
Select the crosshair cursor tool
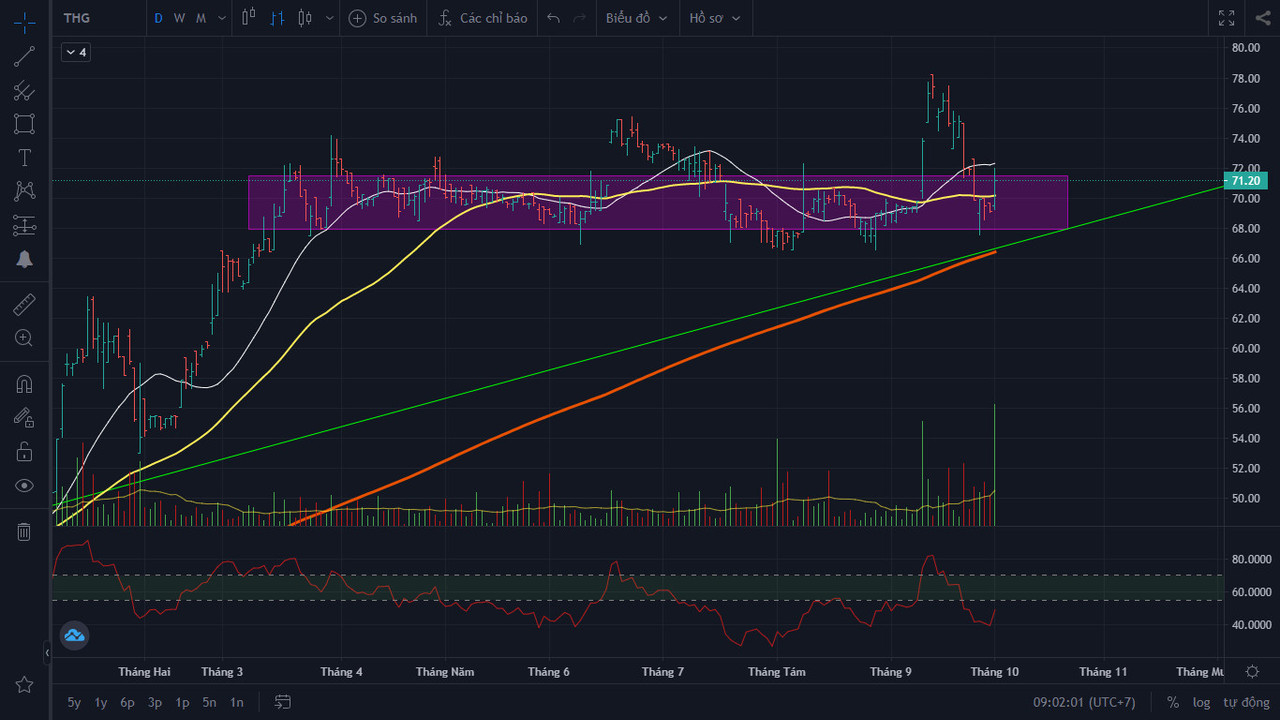[x=24, y=21]
